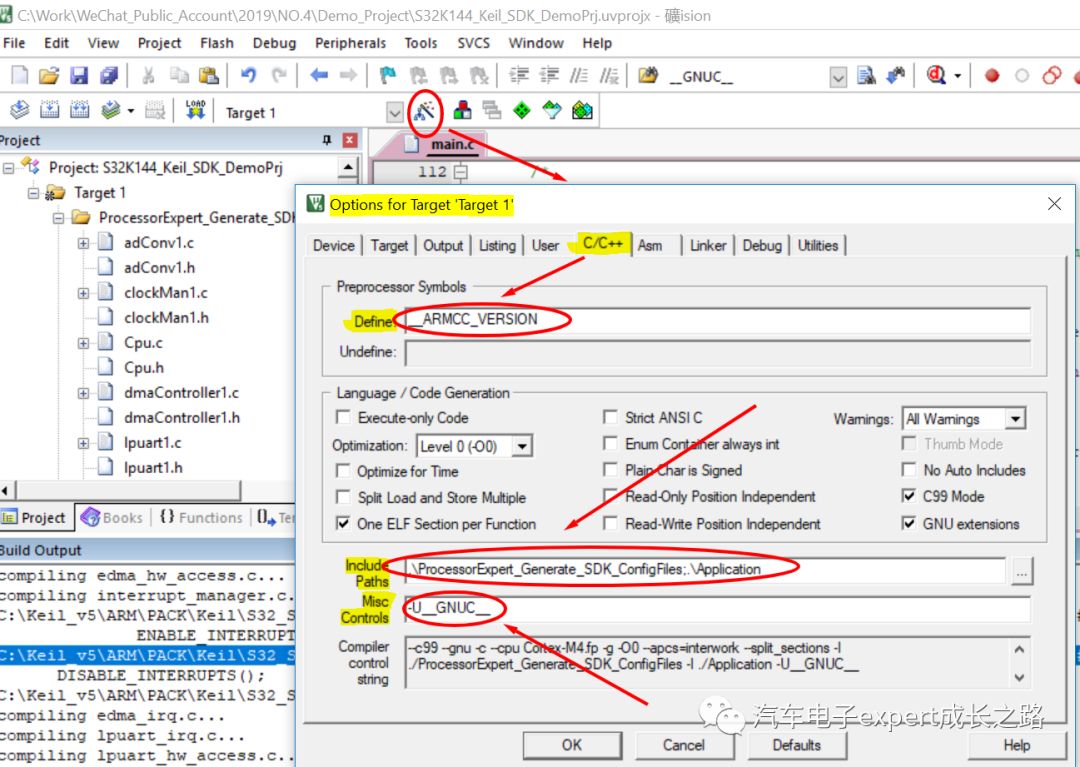This screenshot has width=1080, height=767.
Task: Save the current file using the floppy icon
Action: pyautogui.click(x=79, y=75)
